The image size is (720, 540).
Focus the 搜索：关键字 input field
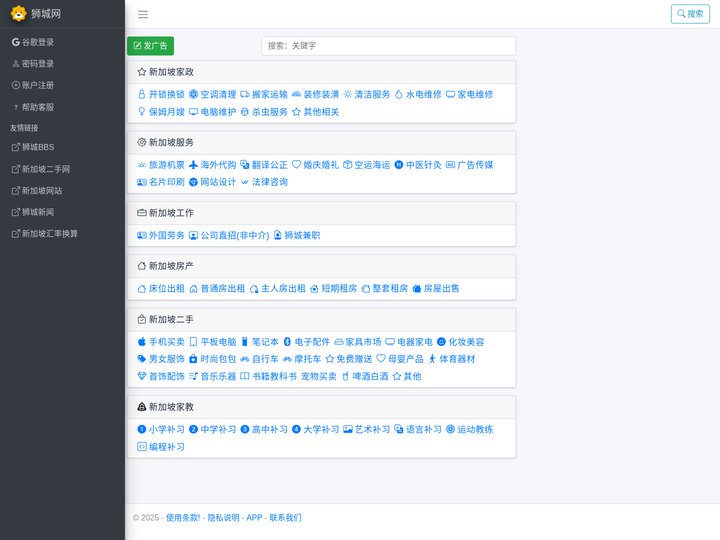tap(388, 46)
